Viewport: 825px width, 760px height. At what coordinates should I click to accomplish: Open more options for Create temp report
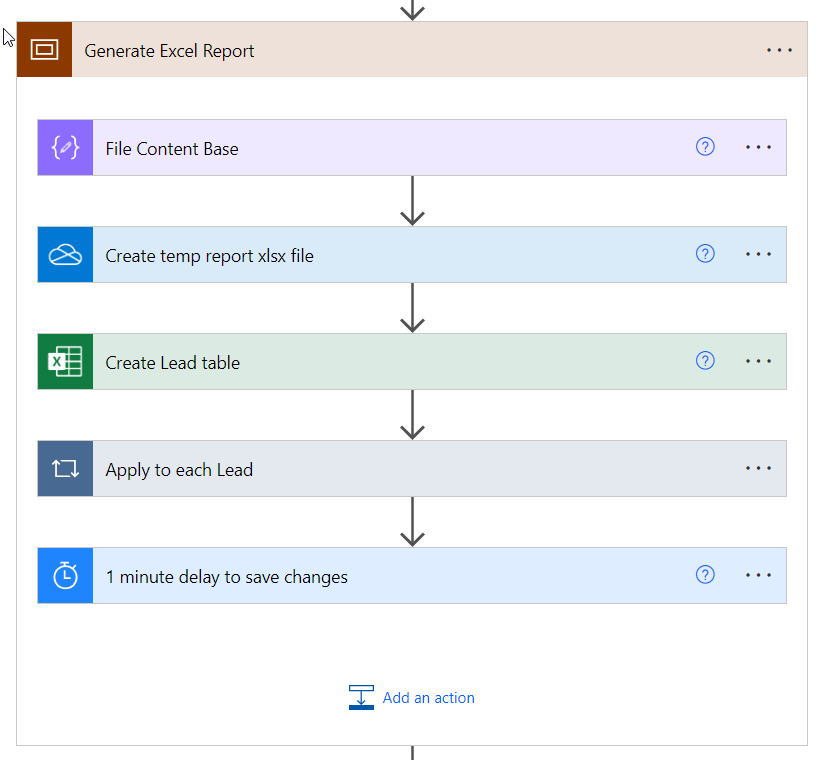coord(759,254)
